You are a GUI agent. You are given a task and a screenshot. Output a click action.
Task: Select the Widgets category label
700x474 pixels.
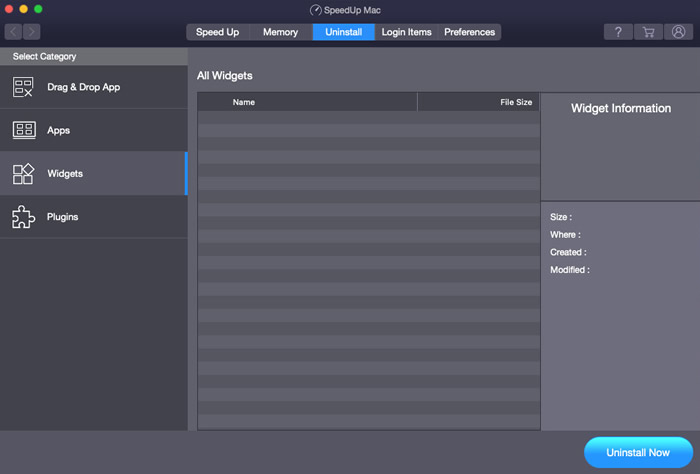65,174
